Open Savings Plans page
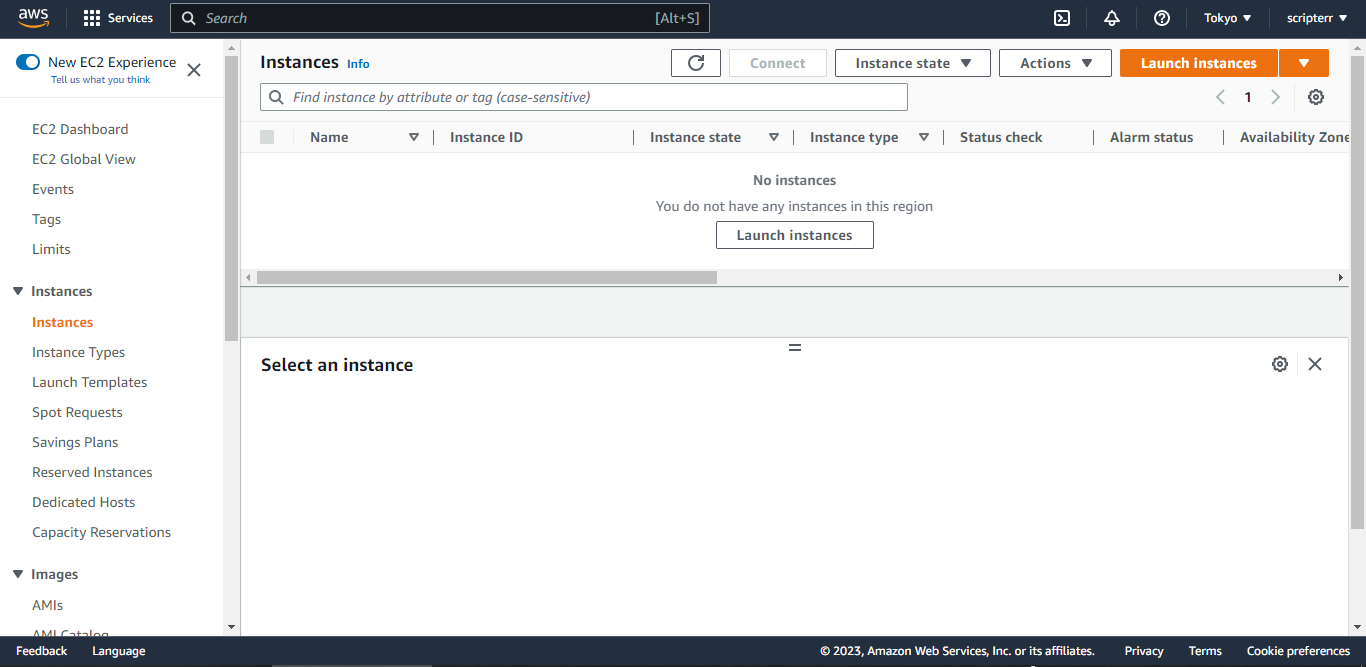 pos(75,442)
